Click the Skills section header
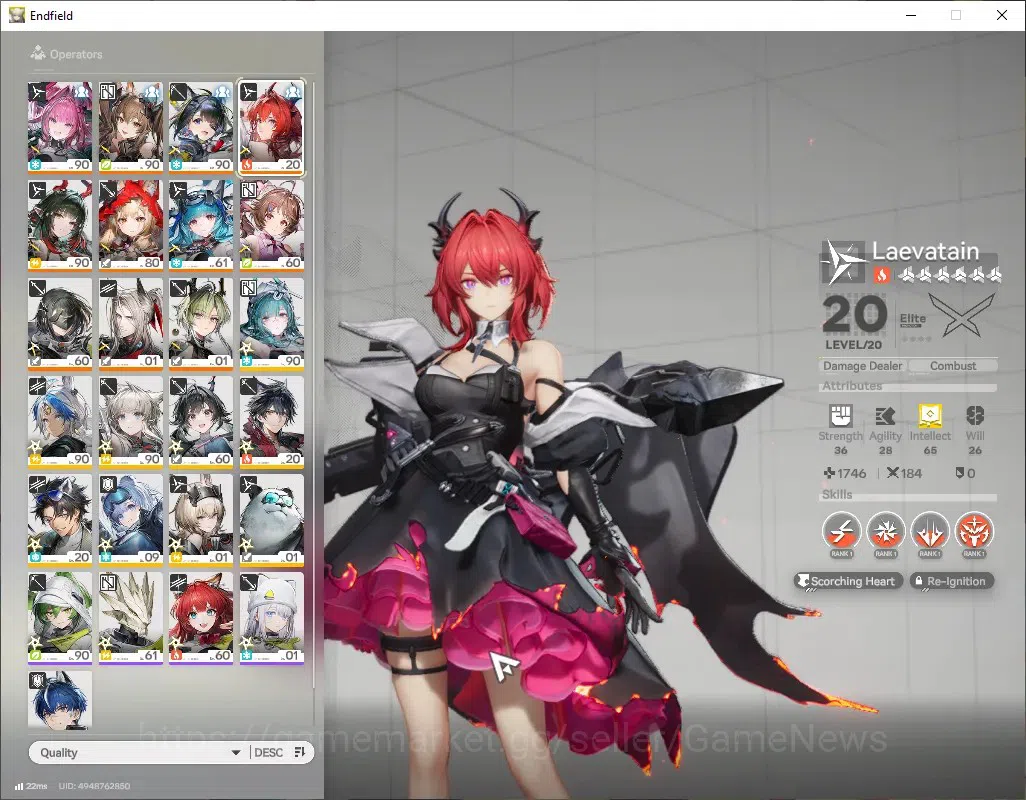Image resolution: width=1026 pixels, height=800 pixels. click(837, 495)
